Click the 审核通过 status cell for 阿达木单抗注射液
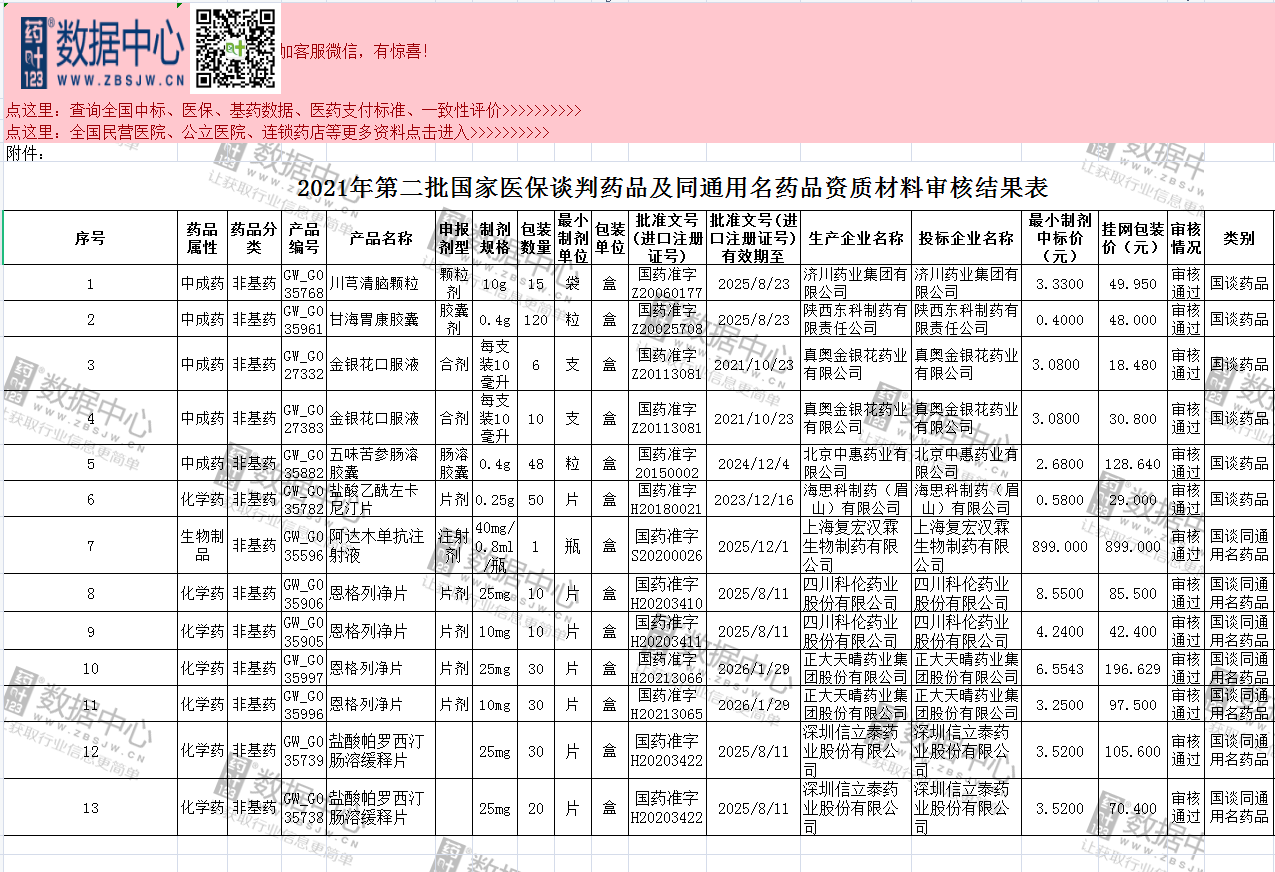The width and height of the screenshot is (1275, 872). click(1187, 545)
